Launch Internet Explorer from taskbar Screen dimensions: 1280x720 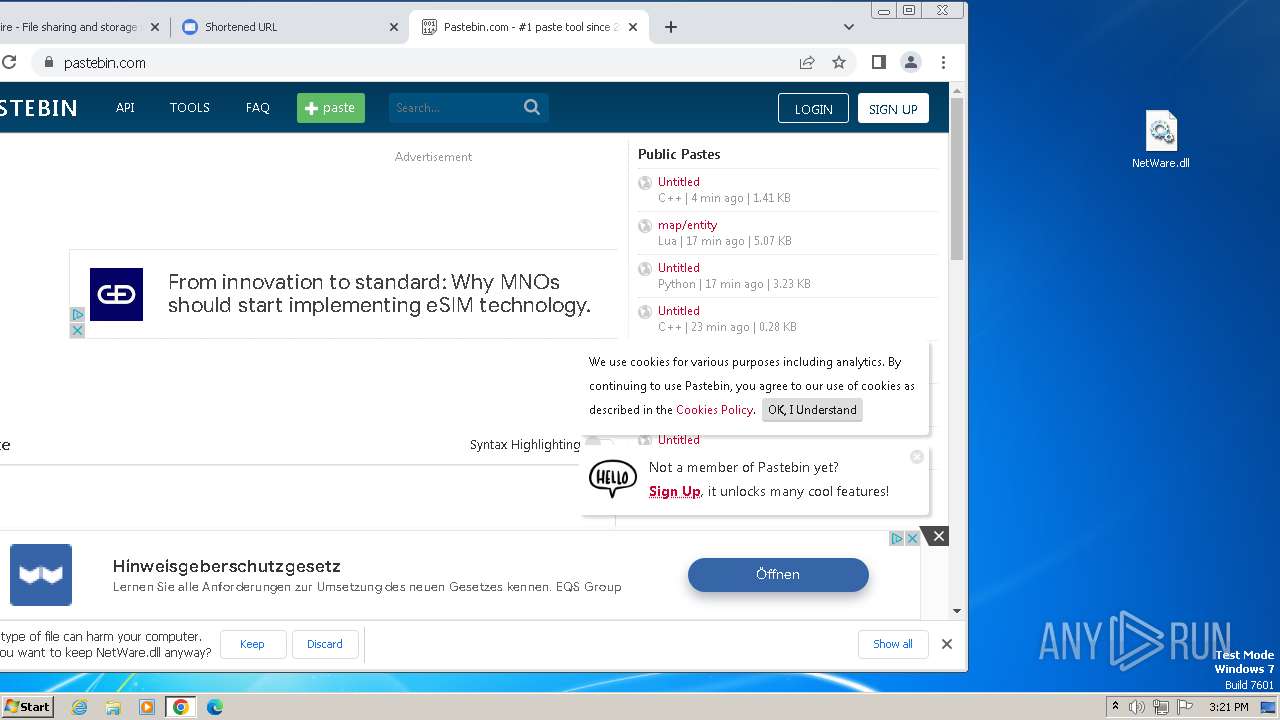click(x=79, y=707)
